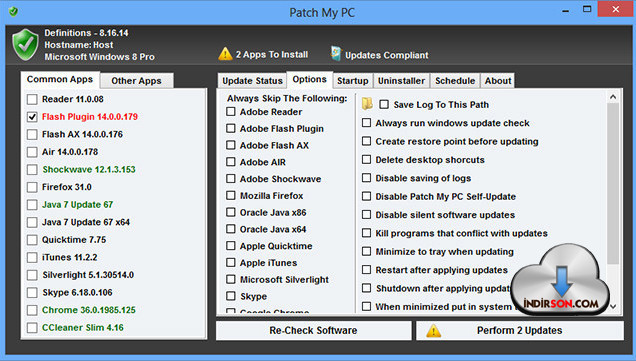Check Skype 6.18.0.106 in Common Apps

coord(32,292)
